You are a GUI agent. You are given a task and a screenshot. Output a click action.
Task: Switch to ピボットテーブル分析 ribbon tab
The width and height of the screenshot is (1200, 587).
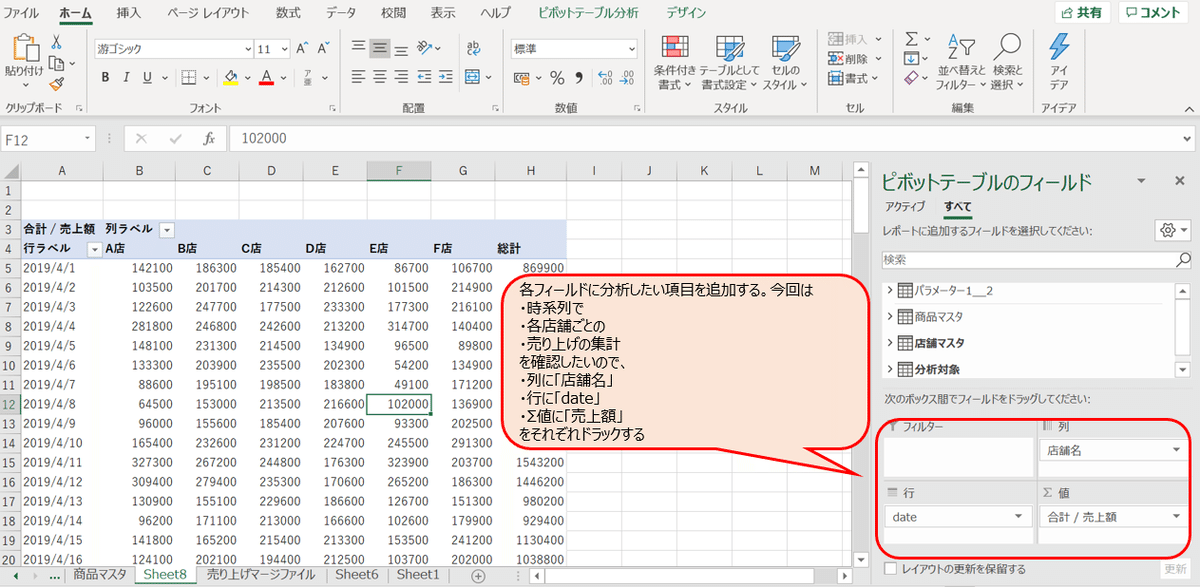tap(588, 13)
